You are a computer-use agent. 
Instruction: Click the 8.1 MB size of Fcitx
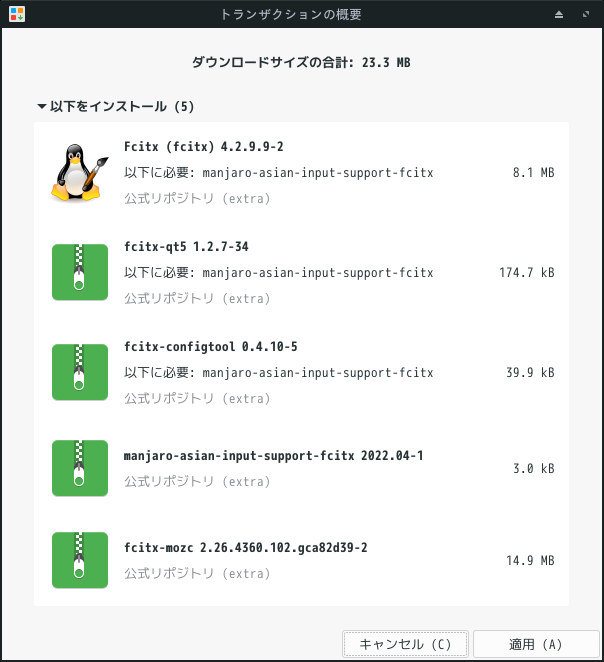tap(534, 173)
